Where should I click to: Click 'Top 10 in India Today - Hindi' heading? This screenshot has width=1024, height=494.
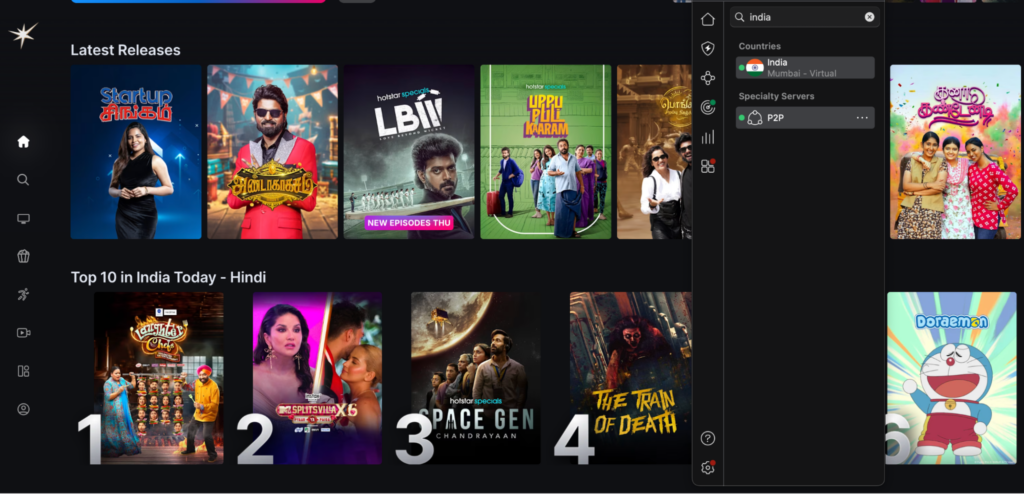168,277
